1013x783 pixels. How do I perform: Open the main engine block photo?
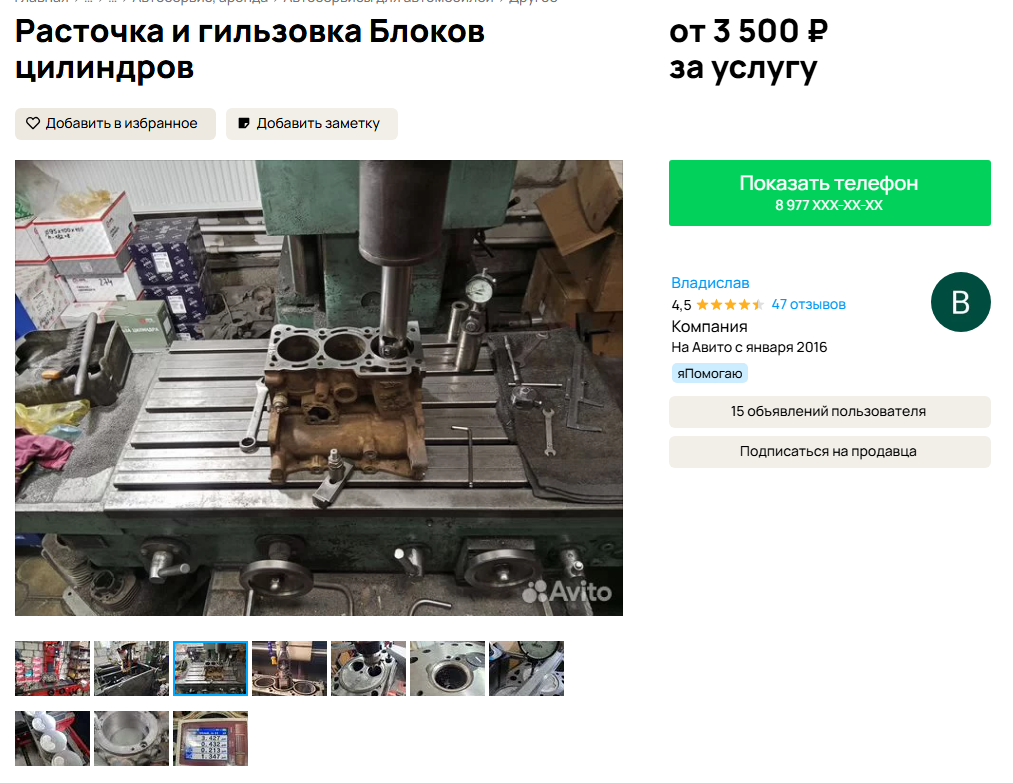coord(319,388)
